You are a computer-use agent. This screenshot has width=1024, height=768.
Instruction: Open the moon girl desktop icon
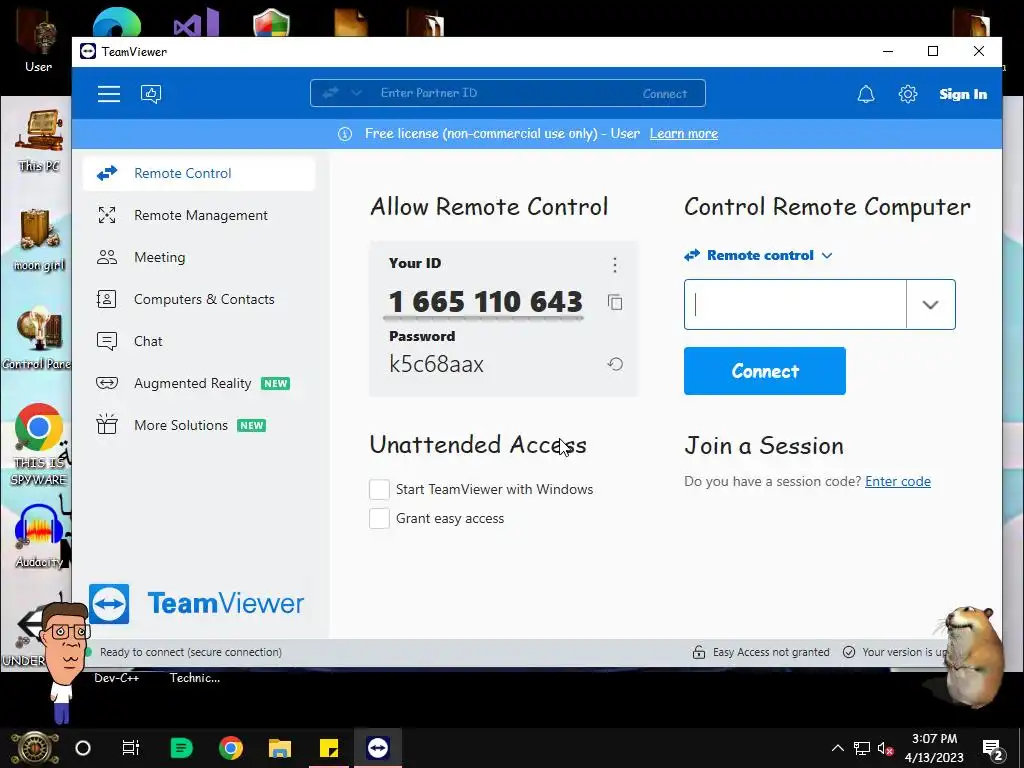pos(39,240)
